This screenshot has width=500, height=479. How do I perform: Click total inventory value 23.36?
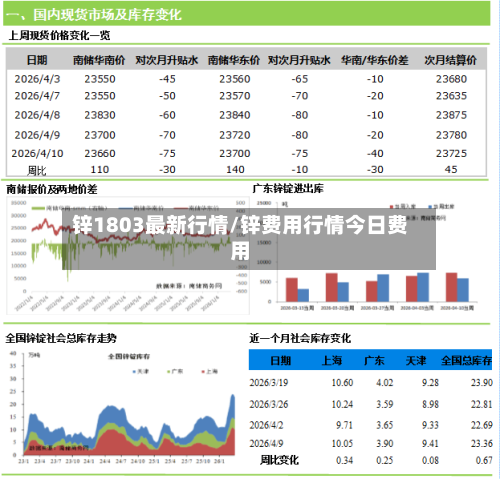[x=482, y=444]
